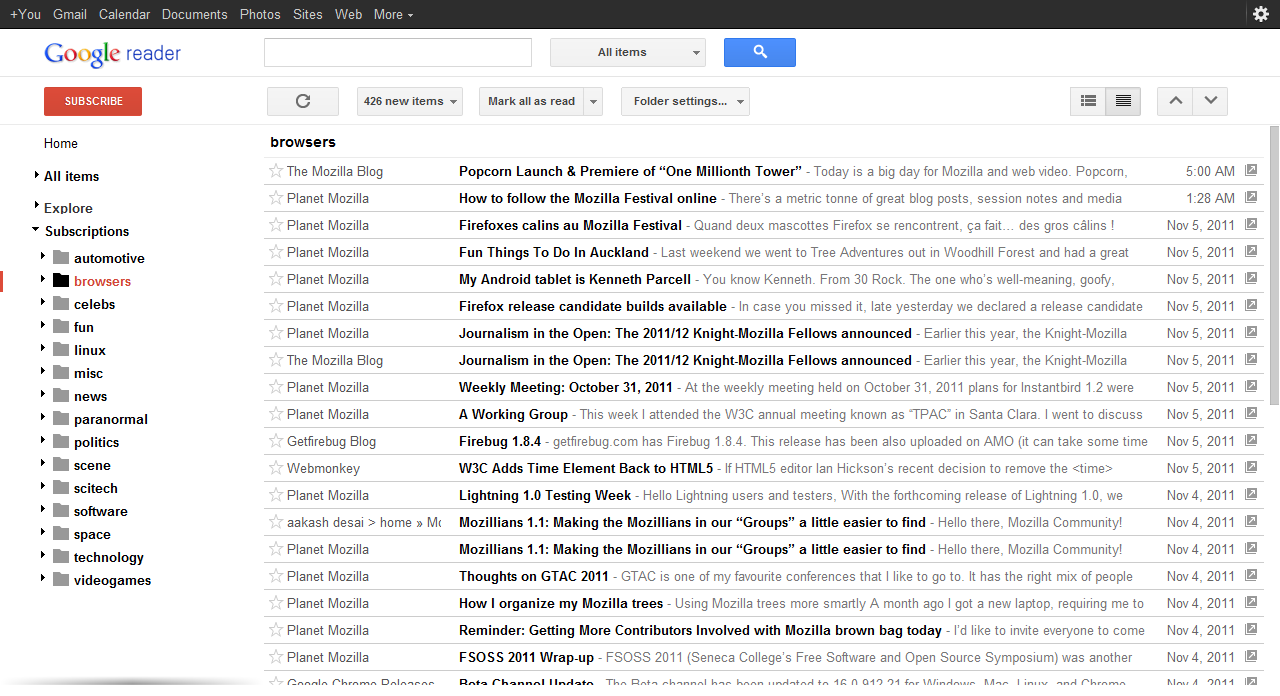Open the space folder label

92,534
